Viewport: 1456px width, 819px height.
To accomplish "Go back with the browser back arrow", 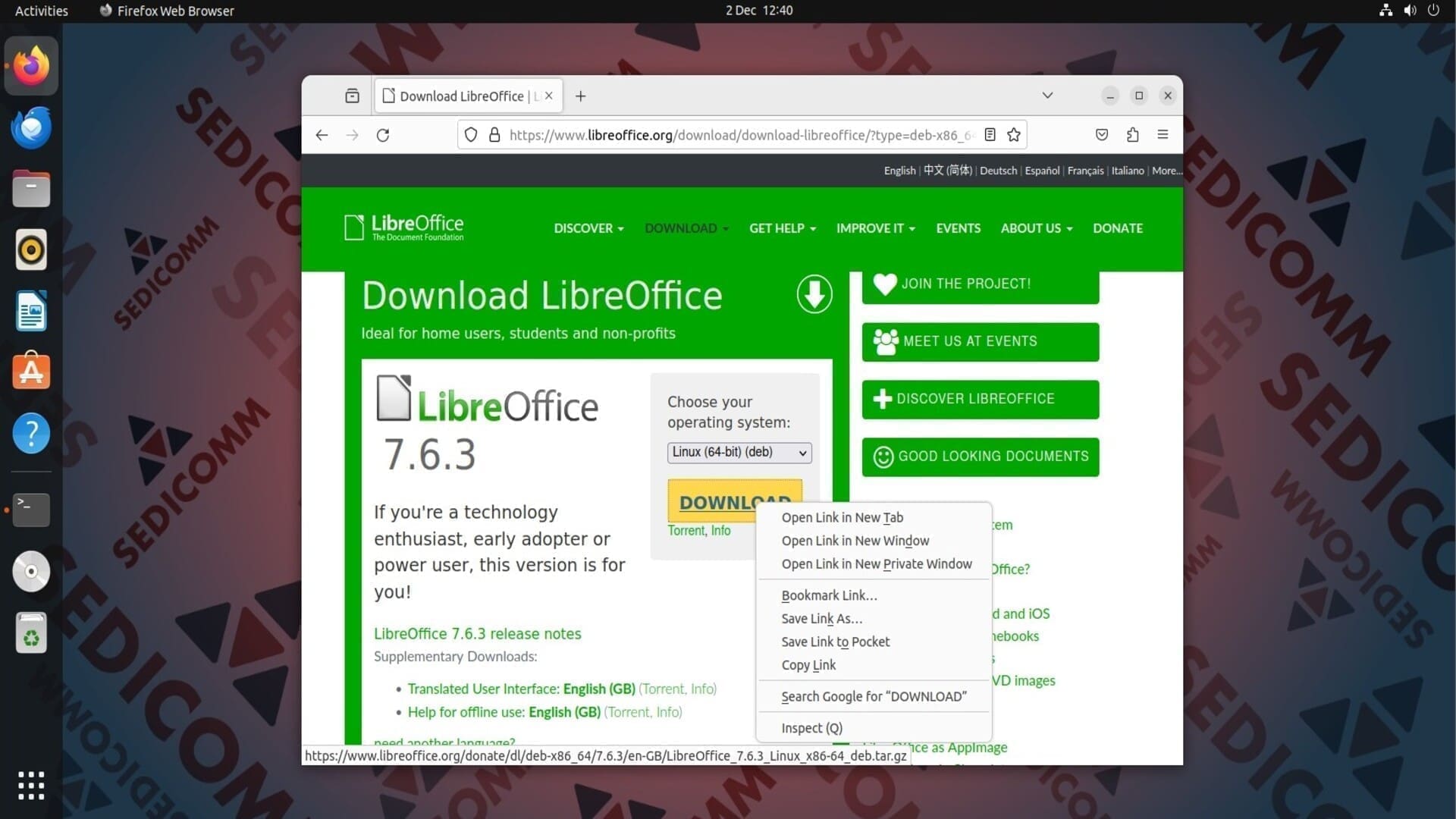I will (322, 135).
